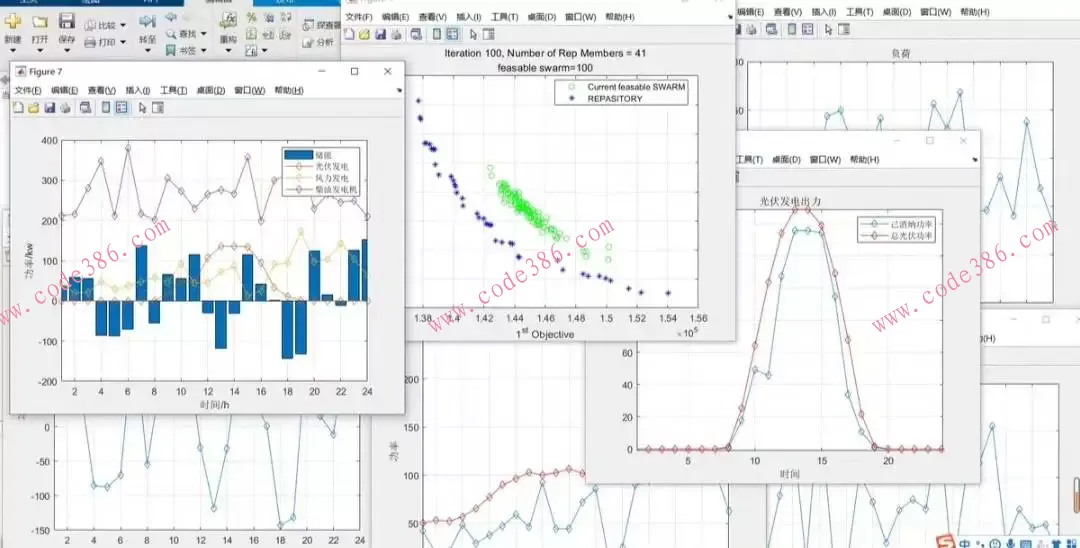Open 文件(F) menu in Figure 7
Screen dimensions: 1080x548
(x=28, y=90)
